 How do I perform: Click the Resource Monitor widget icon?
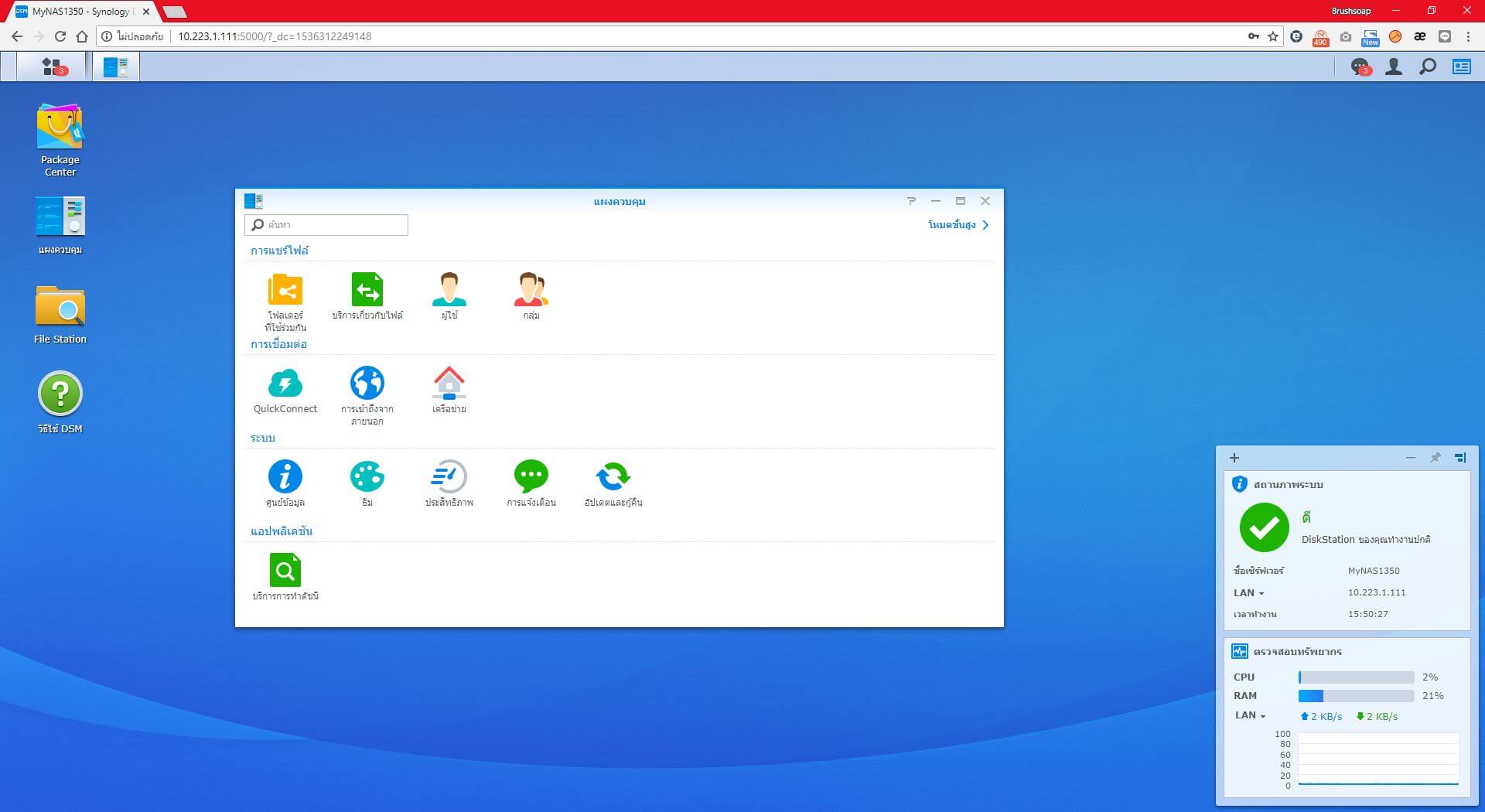1240,651
